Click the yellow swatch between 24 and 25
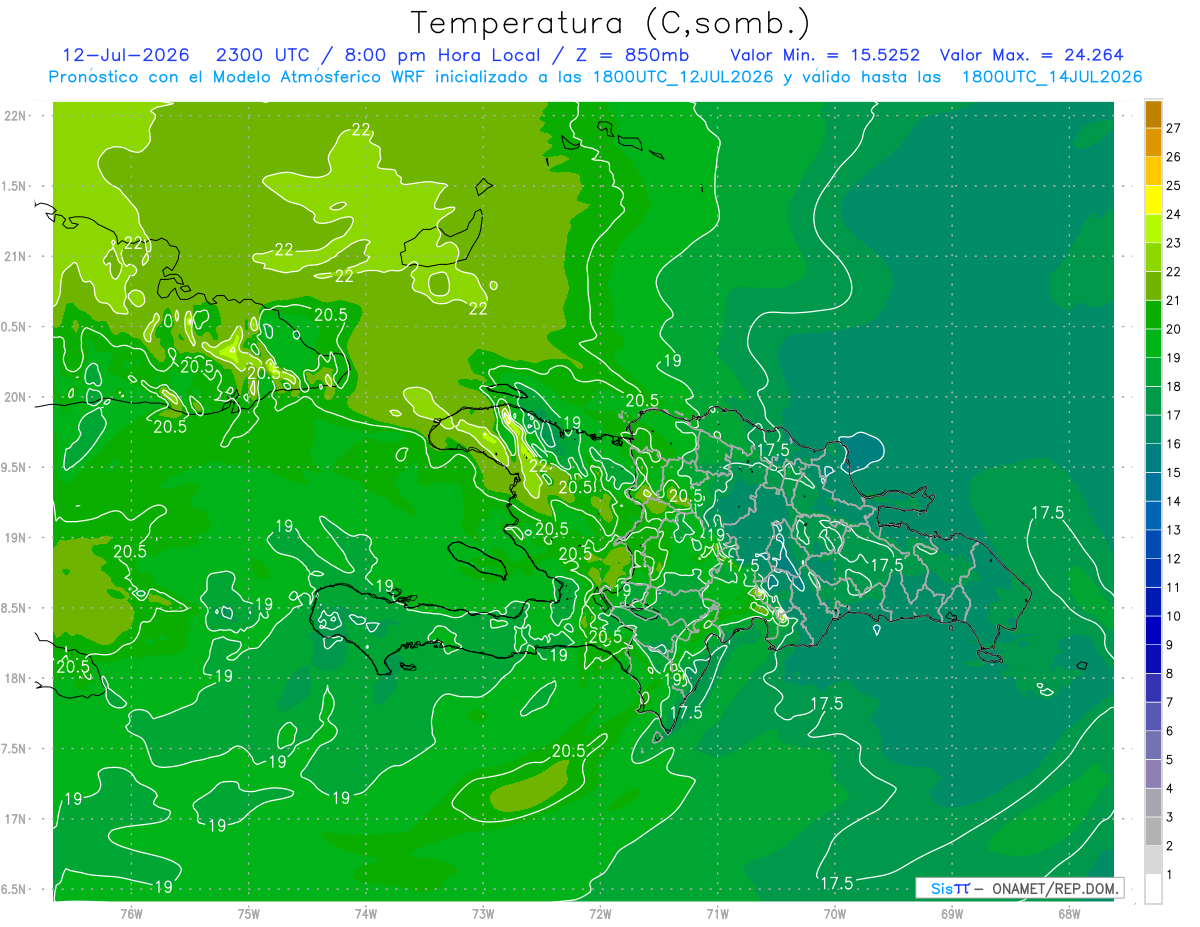Viewport: 1200px width, 927px height. 1153,200
